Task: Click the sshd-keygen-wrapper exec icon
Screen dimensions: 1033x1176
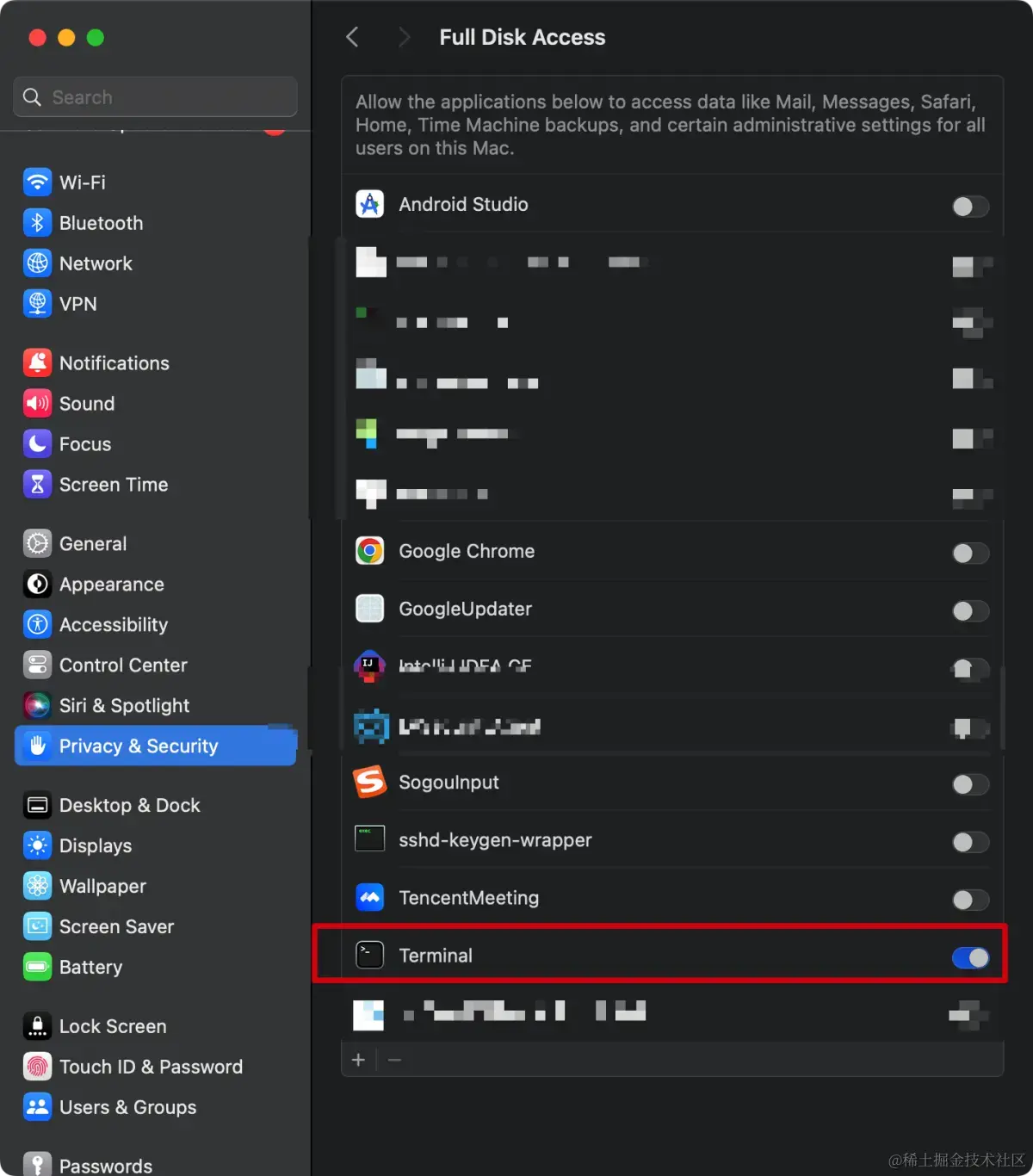Action: click(x=370, y=839)
